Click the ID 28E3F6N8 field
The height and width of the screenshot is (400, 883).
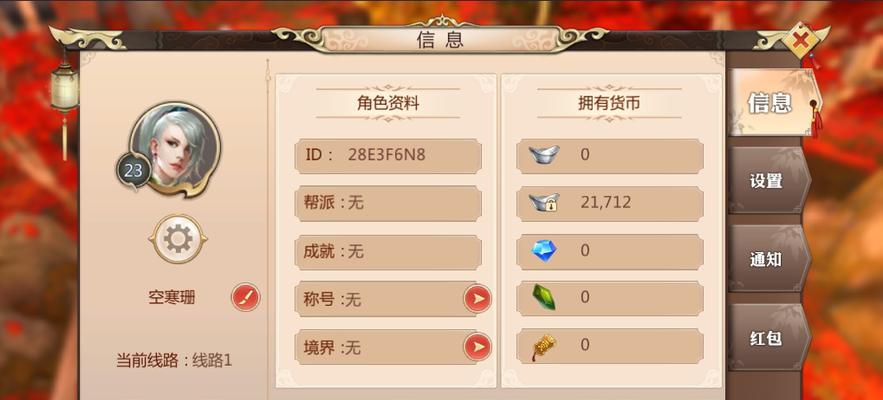388,156
